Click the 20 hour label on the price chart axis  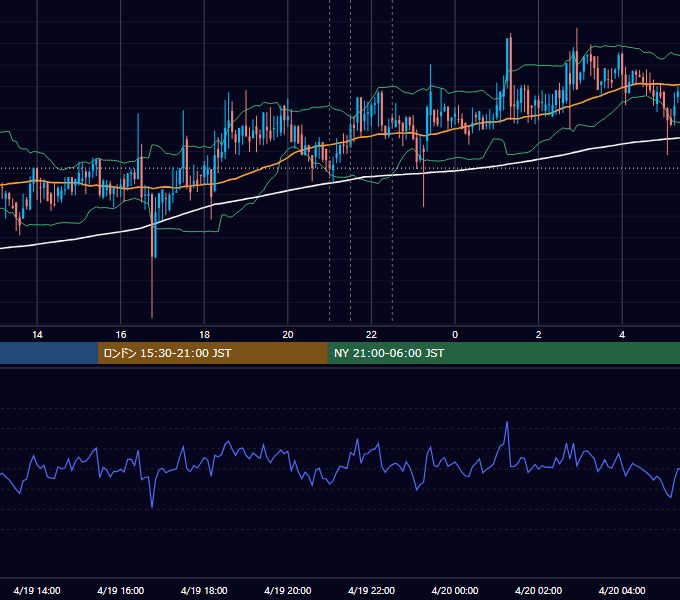(288, 335)
